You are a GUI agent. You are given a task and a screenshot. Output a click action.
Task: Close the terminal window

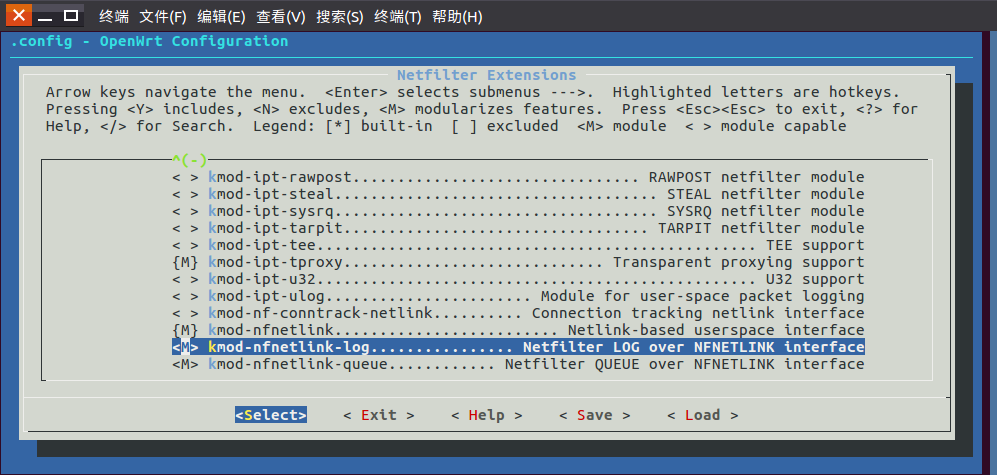pyautogui.click(x=19, y=15)
